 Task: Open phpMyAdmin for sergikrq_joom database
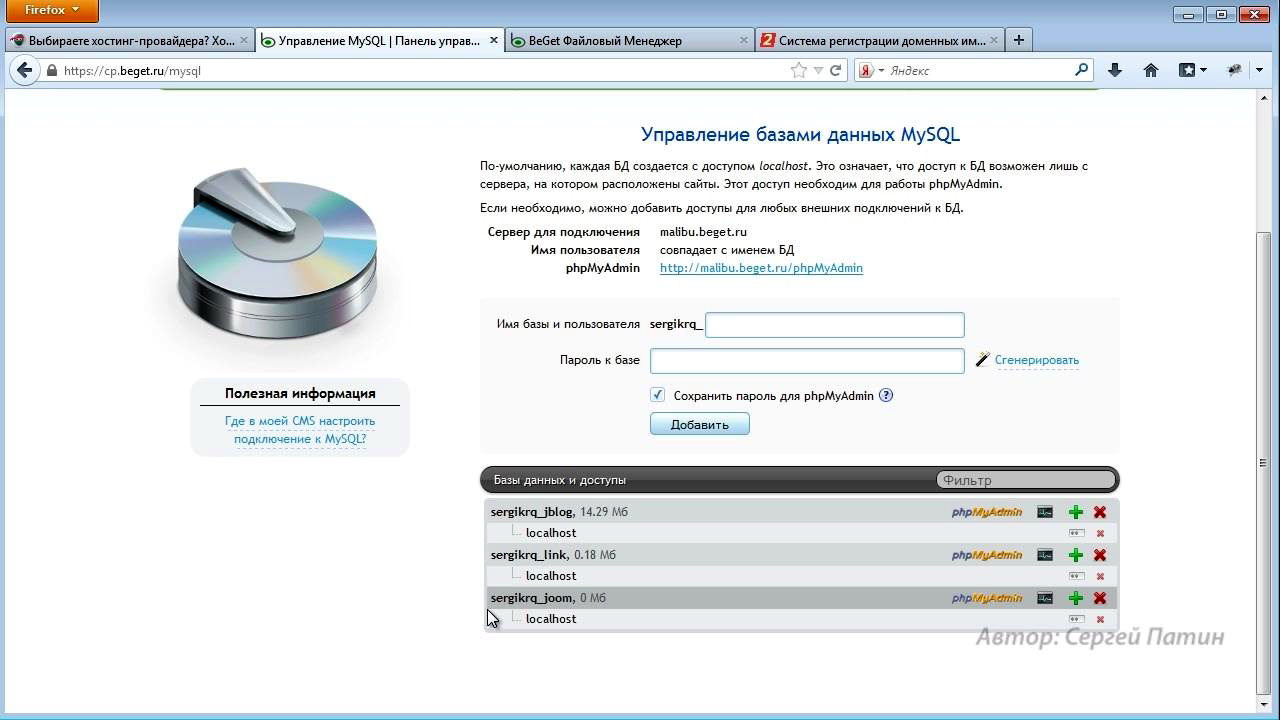coord(986,598)
